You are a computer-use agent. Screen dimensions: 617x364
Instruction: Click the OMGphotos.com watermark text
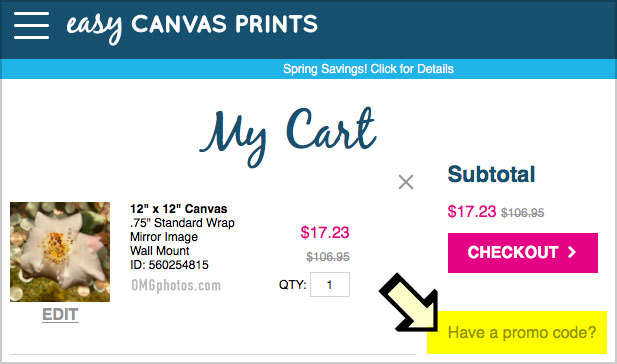[x=176, y=286]
